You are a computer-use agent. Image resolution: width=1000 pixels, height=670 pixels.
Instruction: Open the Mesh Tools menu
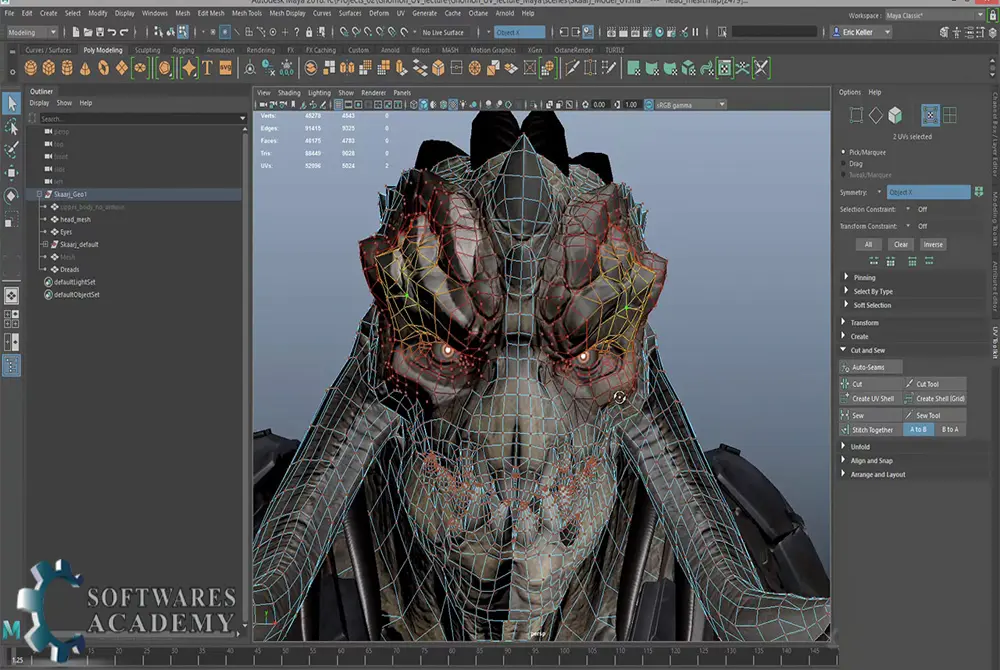click(x=246, y=13)
